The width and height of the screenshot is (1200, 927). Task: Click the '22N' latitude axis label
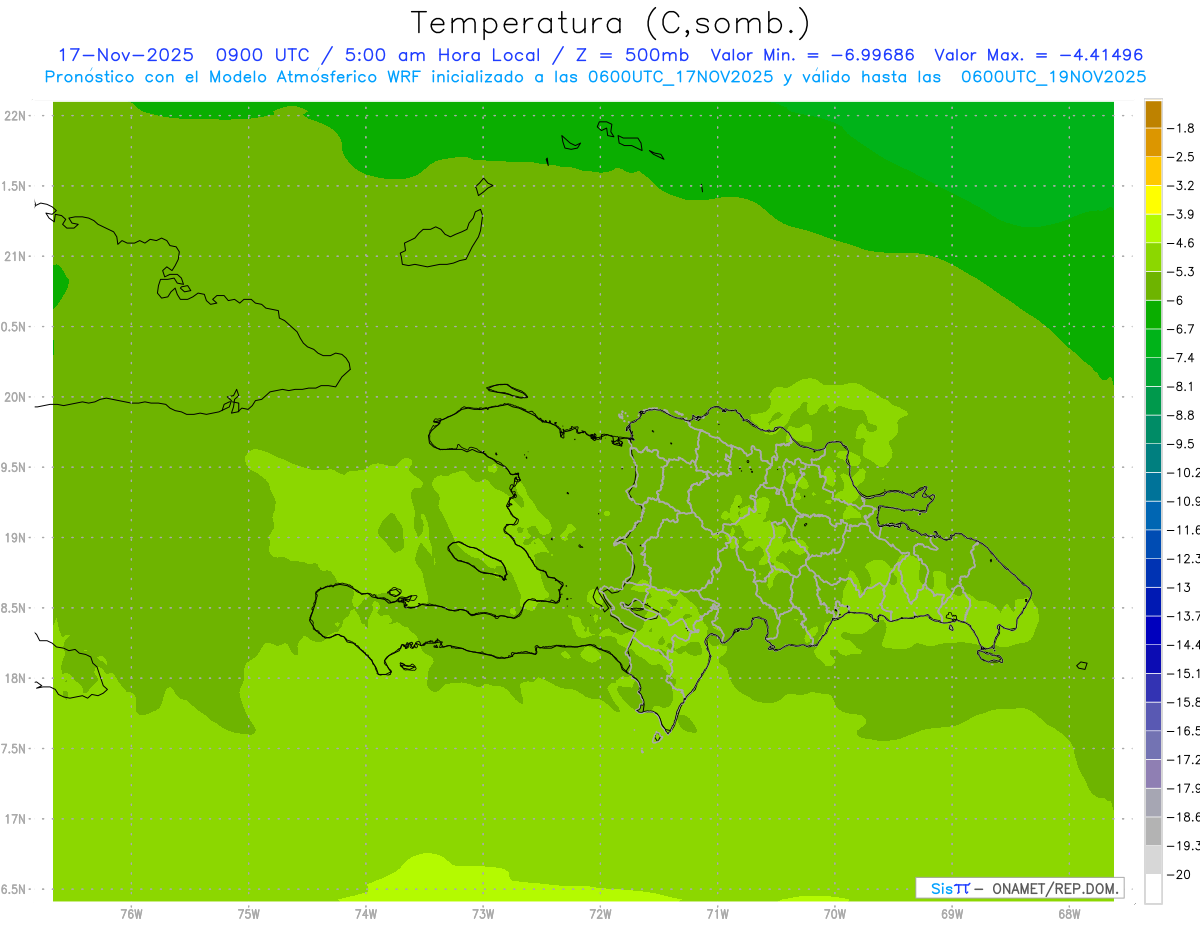click(14, 116)
